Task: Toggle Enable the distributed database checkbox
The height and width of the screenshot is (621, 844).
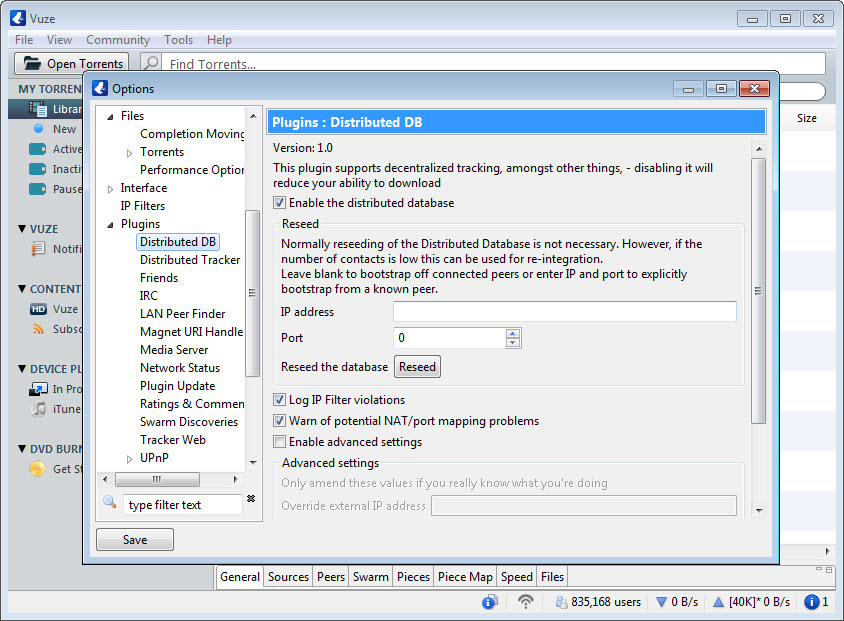Action: coord(279,203)
